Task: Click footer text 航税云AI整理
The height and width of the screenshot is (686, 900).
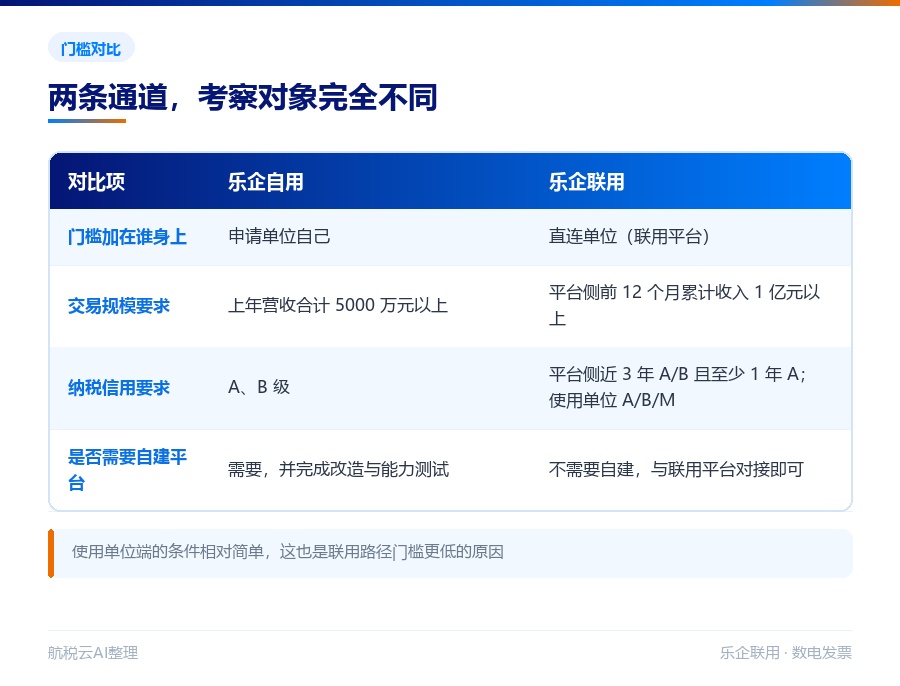Action: [93, 653]
